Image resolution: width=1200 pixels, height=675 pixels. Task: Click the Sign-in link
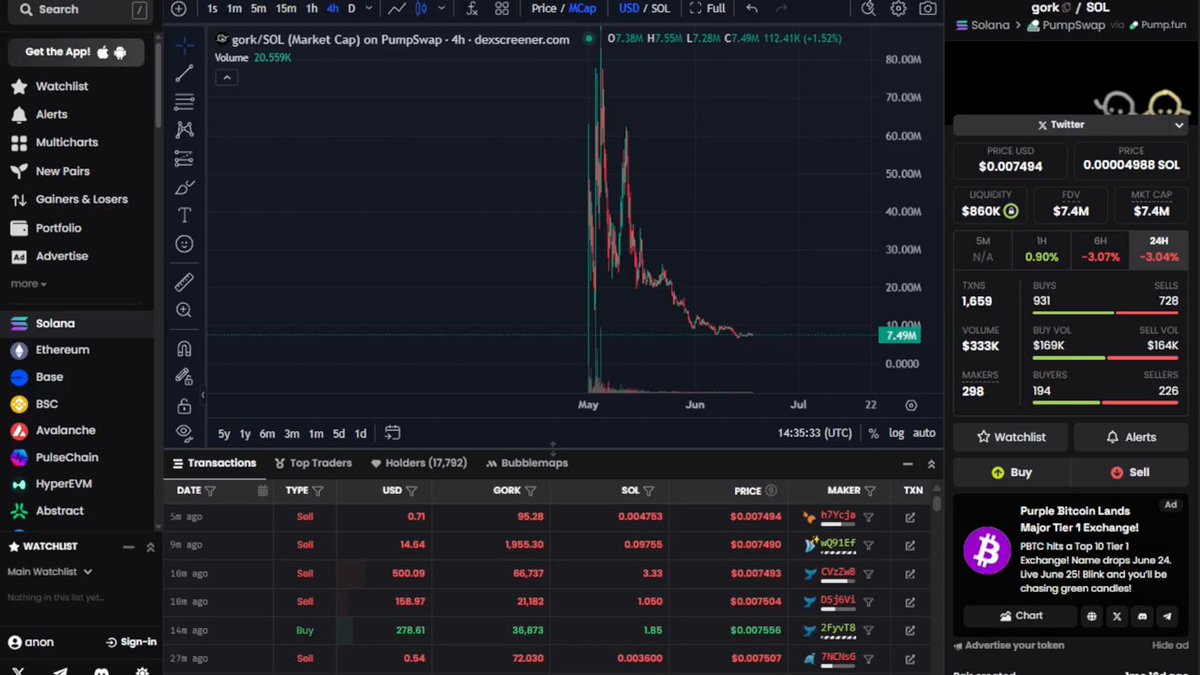point(131,642)
